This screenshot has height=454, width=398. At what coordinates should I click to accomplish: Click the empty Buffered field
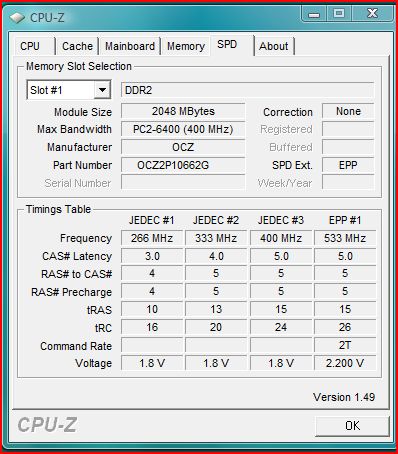tap(348, 147)
